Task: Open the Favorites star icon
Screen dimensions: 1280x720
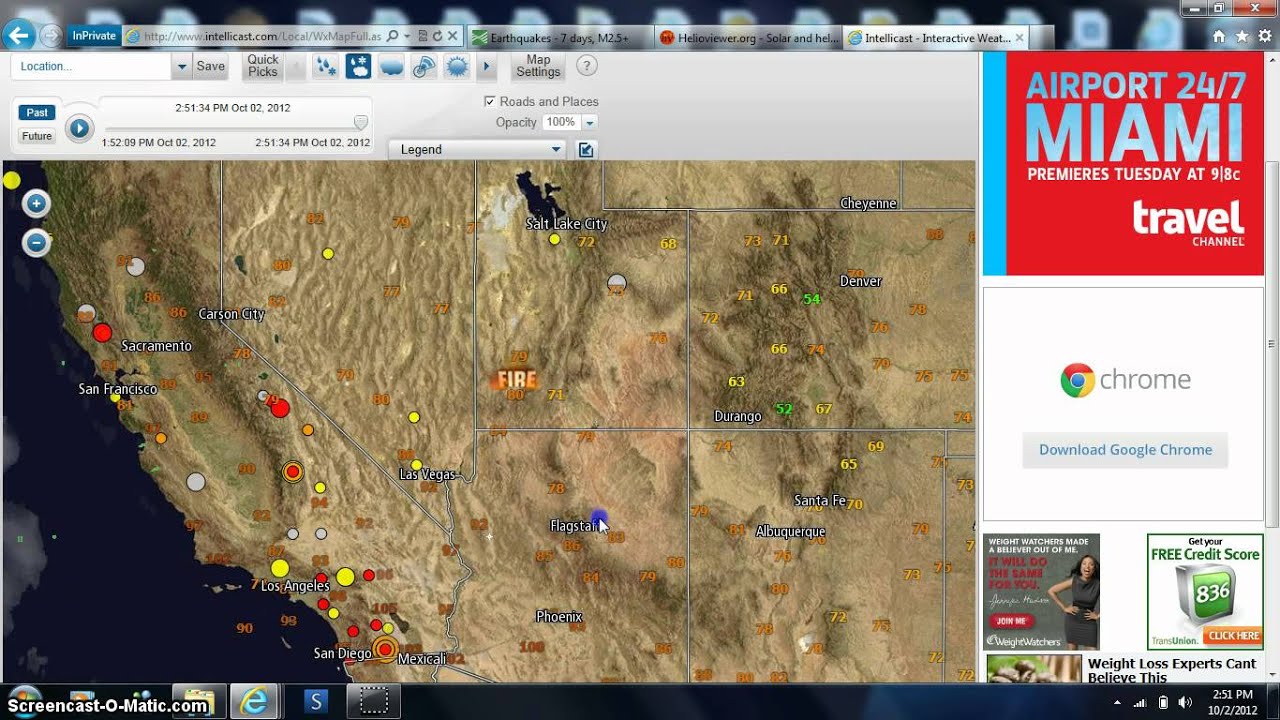Action: click(x=1242, y=36)
